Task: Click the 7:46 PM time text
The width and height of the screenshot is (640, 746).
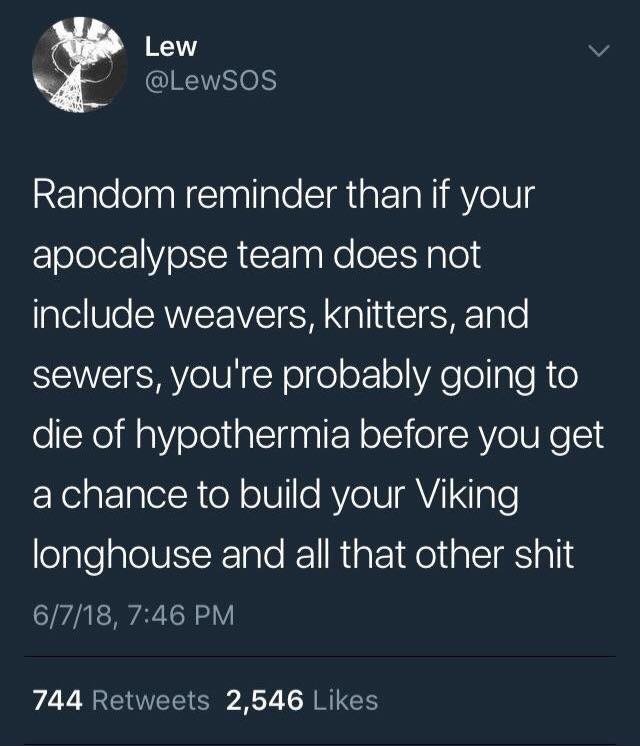Action: (181, 615)
